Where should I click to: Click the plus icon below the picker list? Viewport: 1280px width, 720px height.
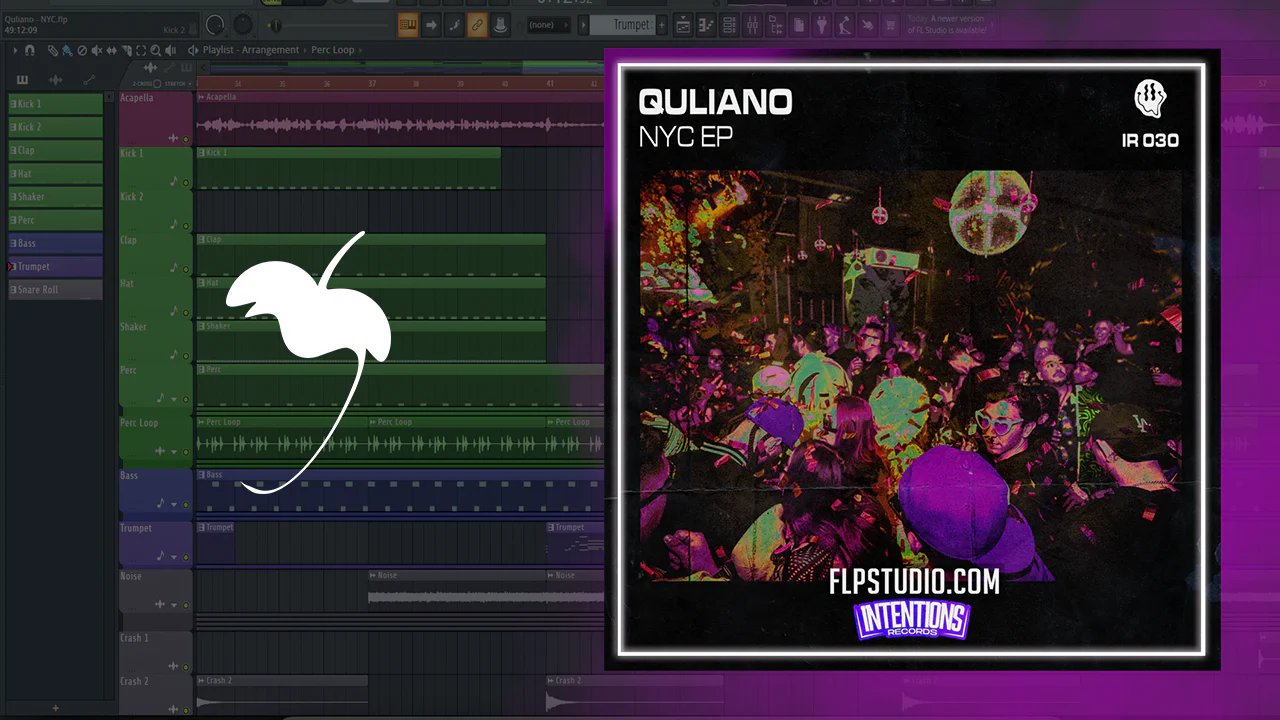pos(55,708)
